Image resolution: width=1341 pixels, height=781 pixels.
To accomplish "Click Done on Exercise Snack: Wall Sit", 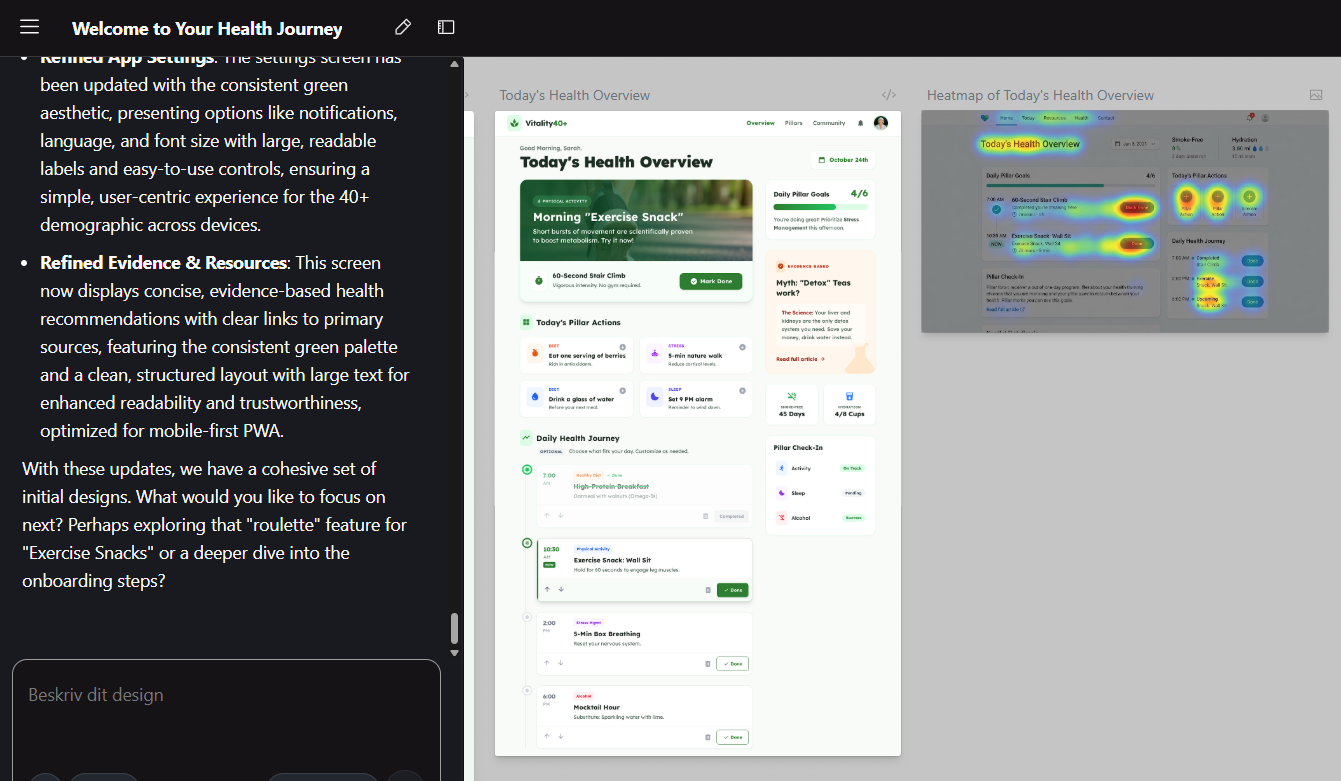I will point(732,590).
